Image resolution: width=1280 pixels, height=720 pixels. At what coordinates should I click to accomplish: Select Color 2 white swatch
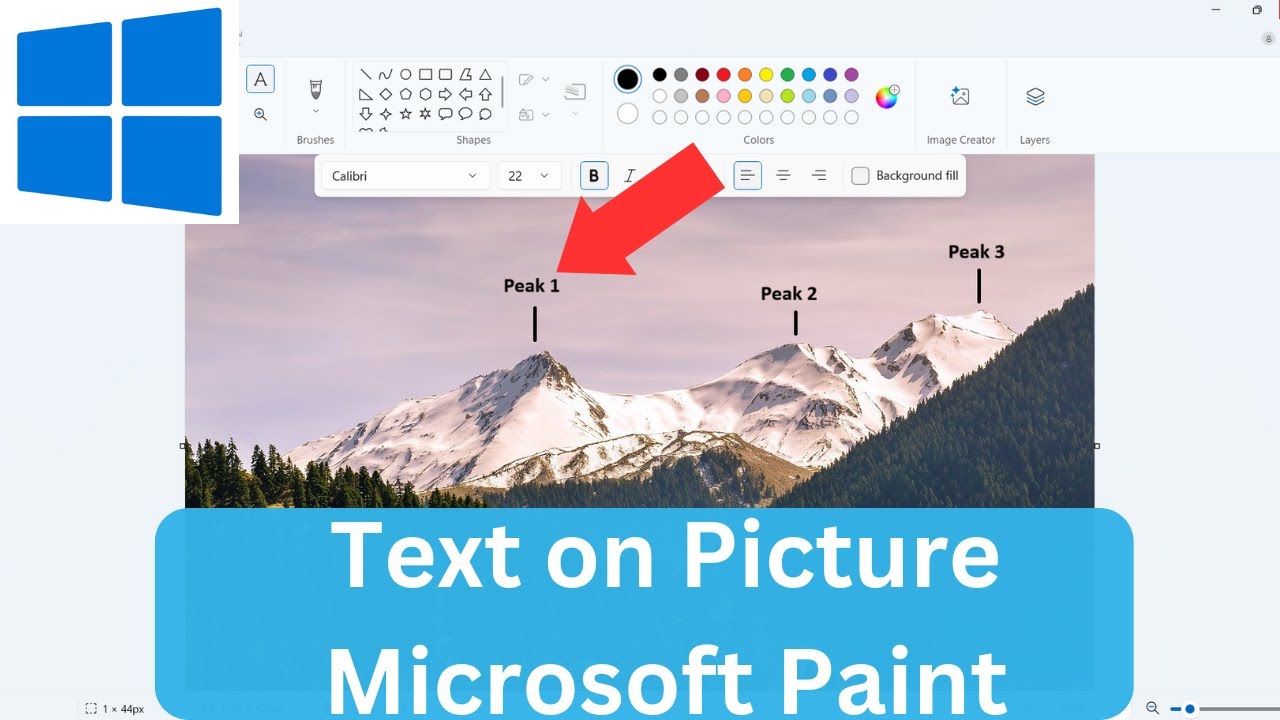627,113
